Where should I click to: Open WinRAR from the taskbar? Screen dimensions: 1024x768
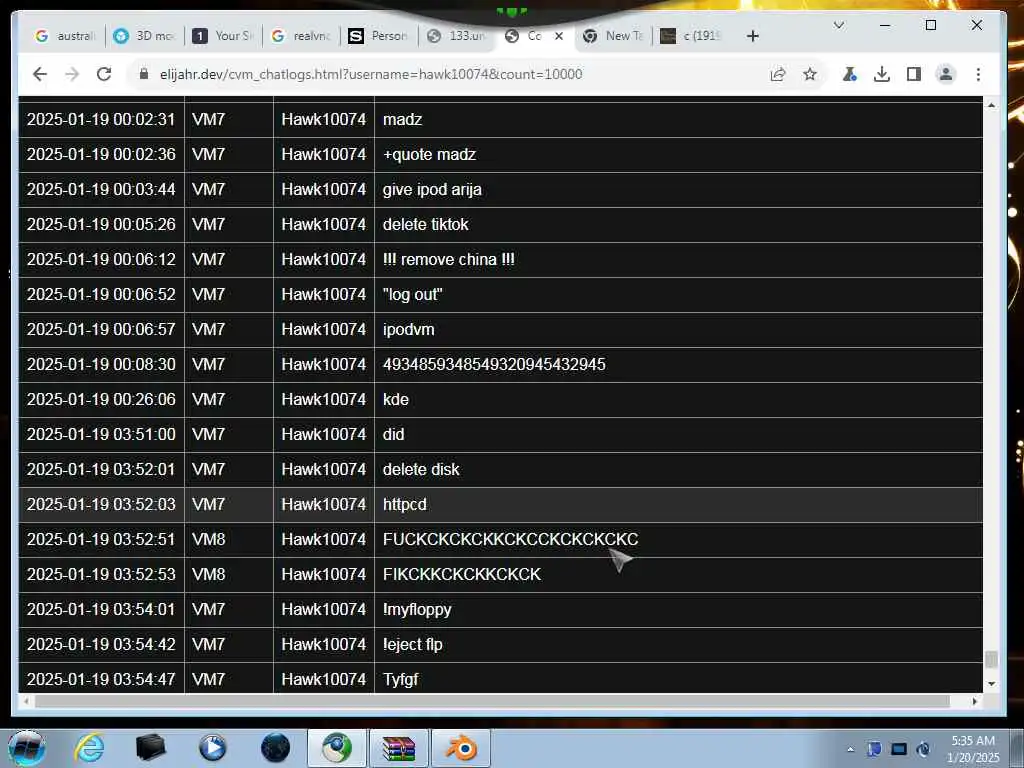pyautogui.click(x=399, y=748)
